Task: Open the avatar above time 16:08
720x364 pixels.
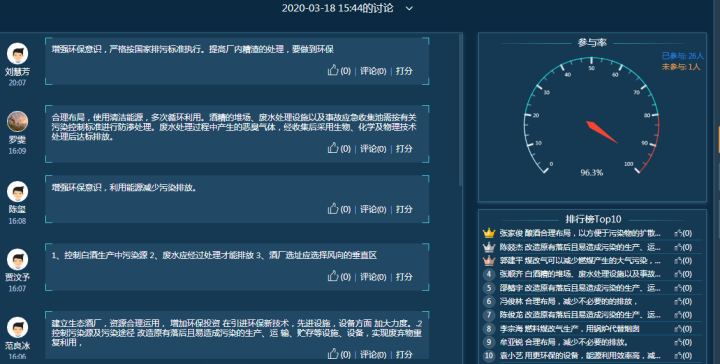Action: pos(17,192)
